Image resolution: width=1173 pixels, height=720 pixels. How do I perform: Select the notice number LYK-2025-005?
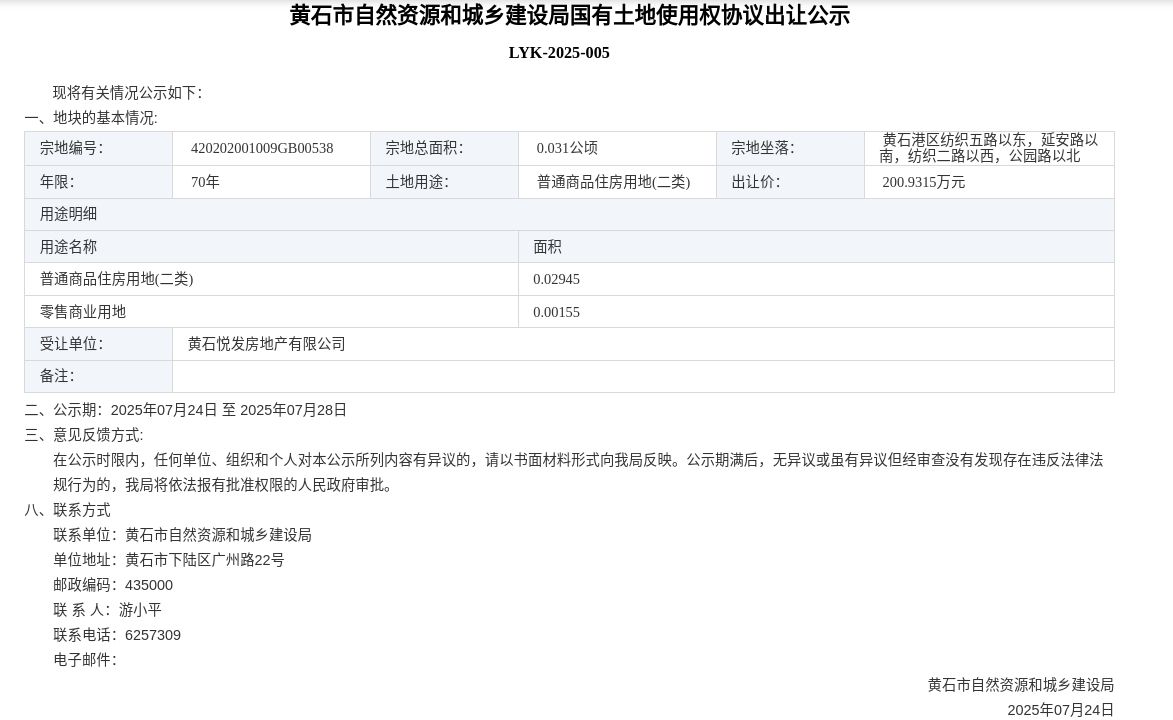tap(559, 53)
